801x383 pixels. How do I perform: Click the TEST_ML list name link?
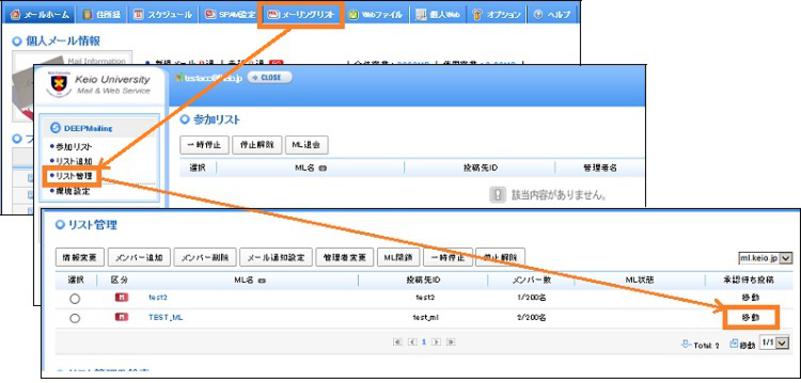166,317
